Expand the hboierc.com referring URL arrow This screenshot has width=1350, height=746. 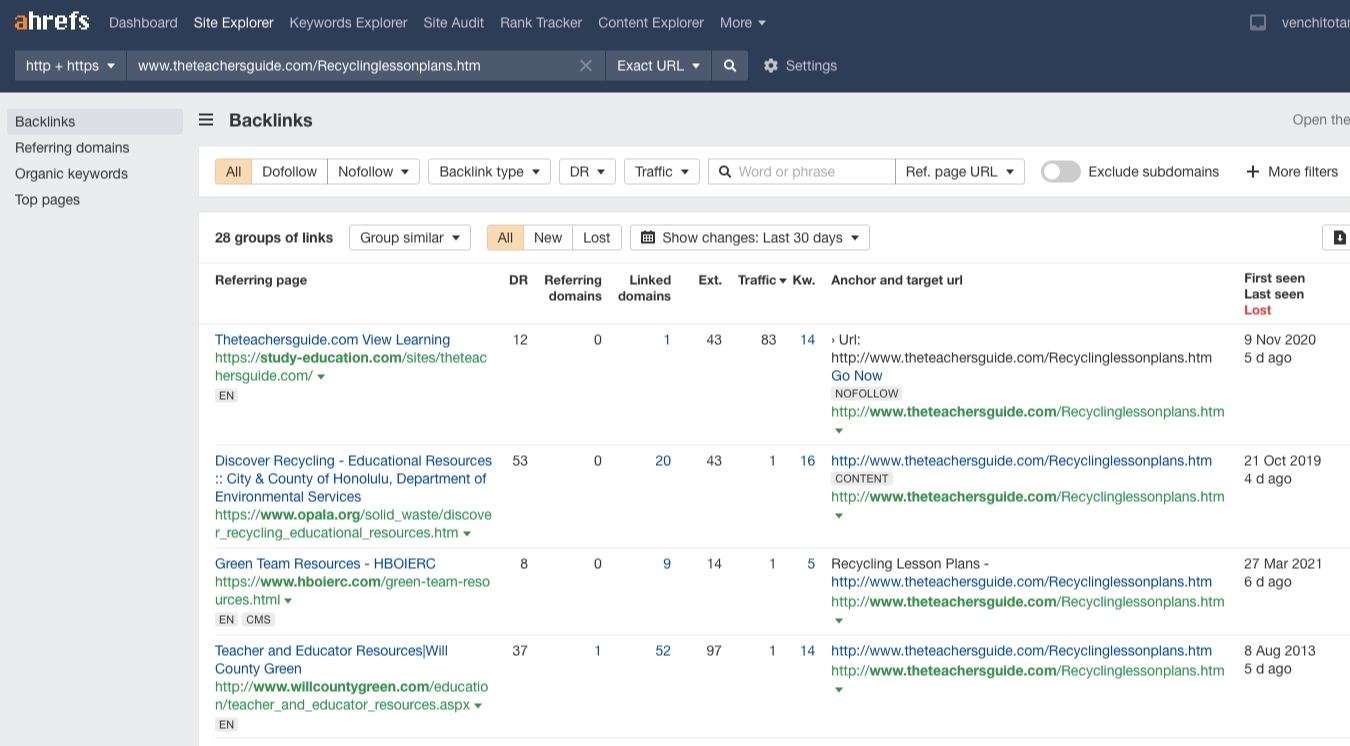coord(288,601)
